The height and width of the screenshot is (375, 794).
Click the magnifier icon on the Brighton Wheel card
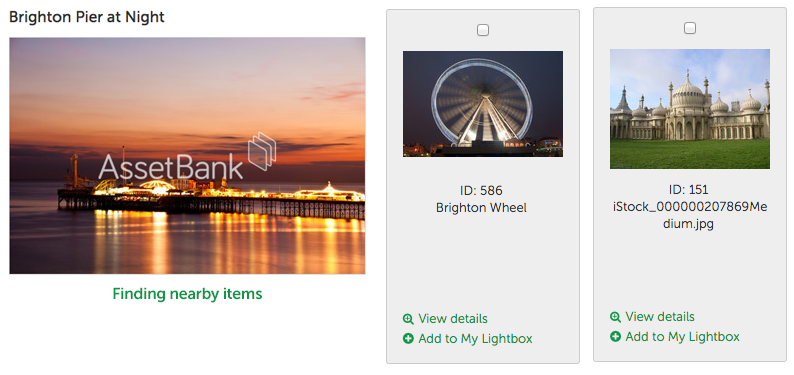point(408,319)
